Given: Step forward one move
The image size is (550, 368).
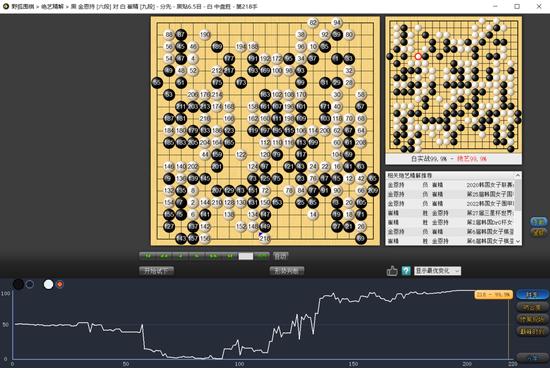Looking at the screenshot, I should coord(197,256).
